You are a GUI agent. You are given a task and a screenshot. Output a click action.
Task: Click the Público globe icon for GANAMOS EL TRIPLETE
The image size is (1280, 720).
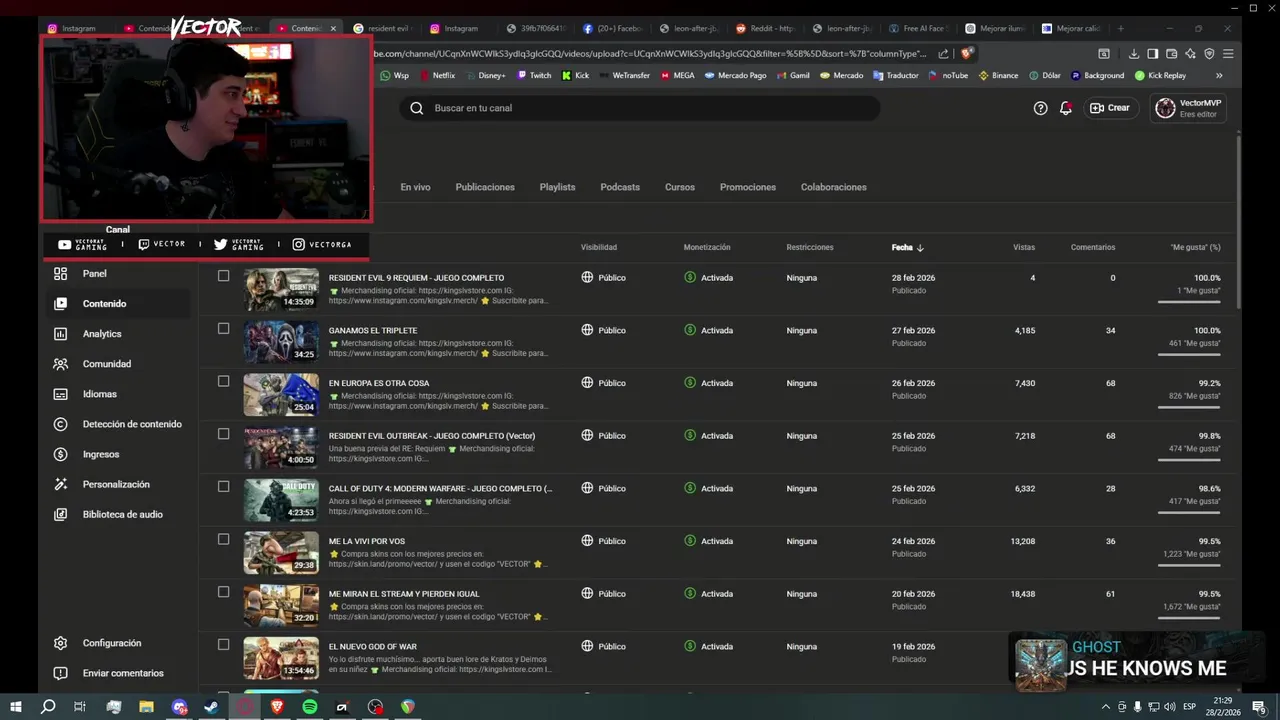pyautogui.click(x=587, y=330)
